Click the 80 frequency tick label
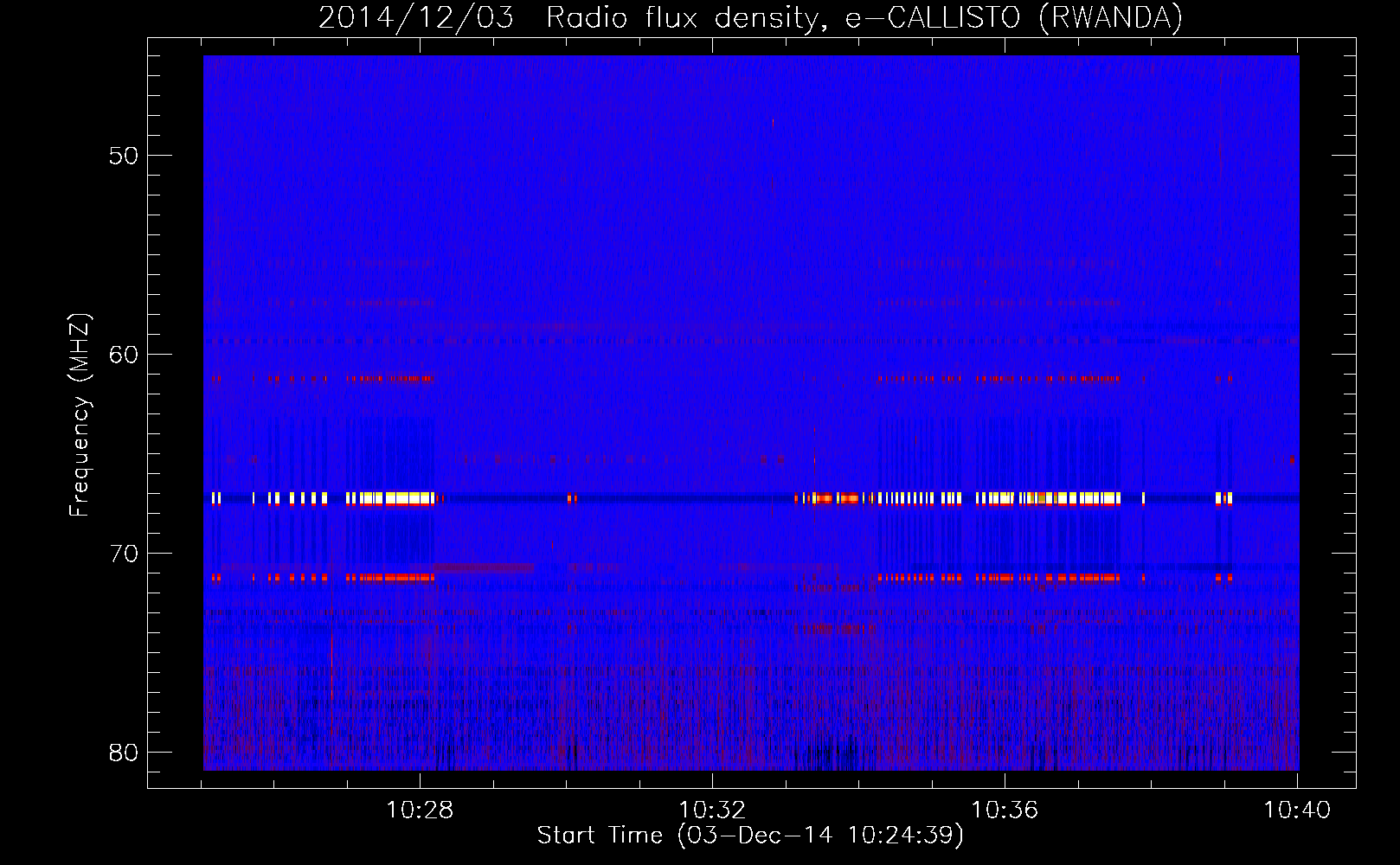The width and height of the screenshot is (1400, 865). [124, 753]
